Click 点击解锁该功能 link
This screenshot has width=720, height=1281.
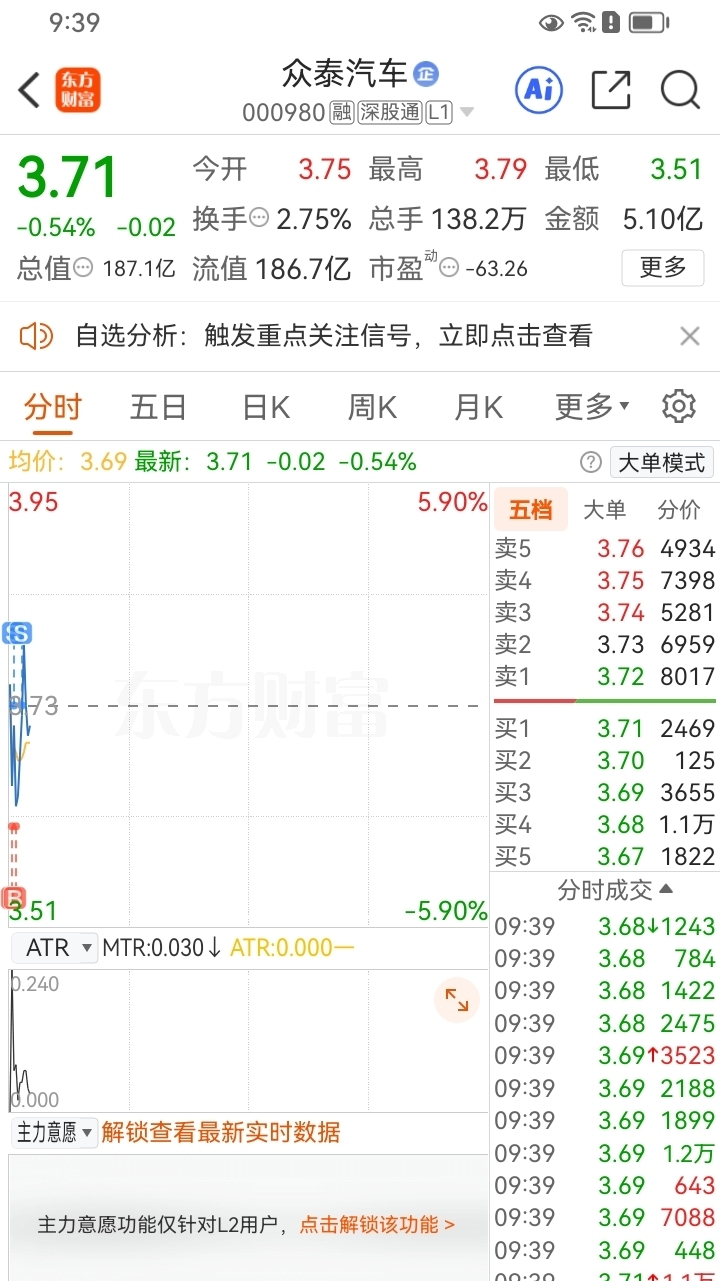377,1224
